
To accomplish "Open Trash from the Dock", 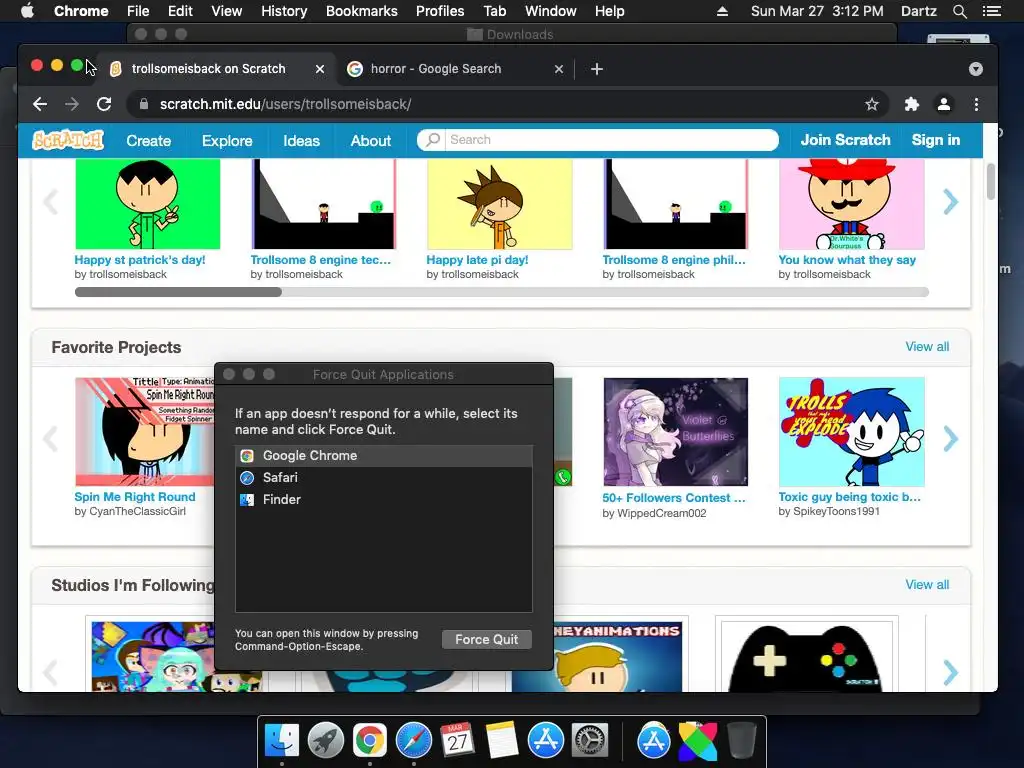I will [742, 740].
